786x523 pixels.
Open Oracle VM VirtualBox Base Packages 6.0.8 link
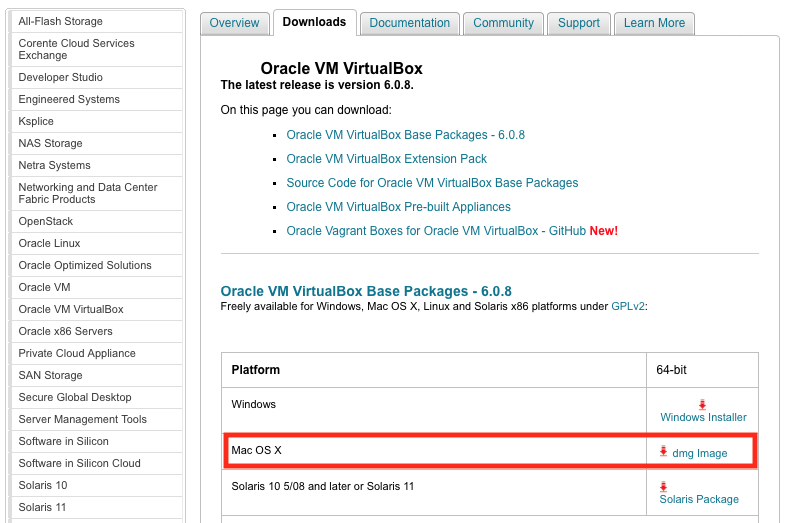pos(406,135)
